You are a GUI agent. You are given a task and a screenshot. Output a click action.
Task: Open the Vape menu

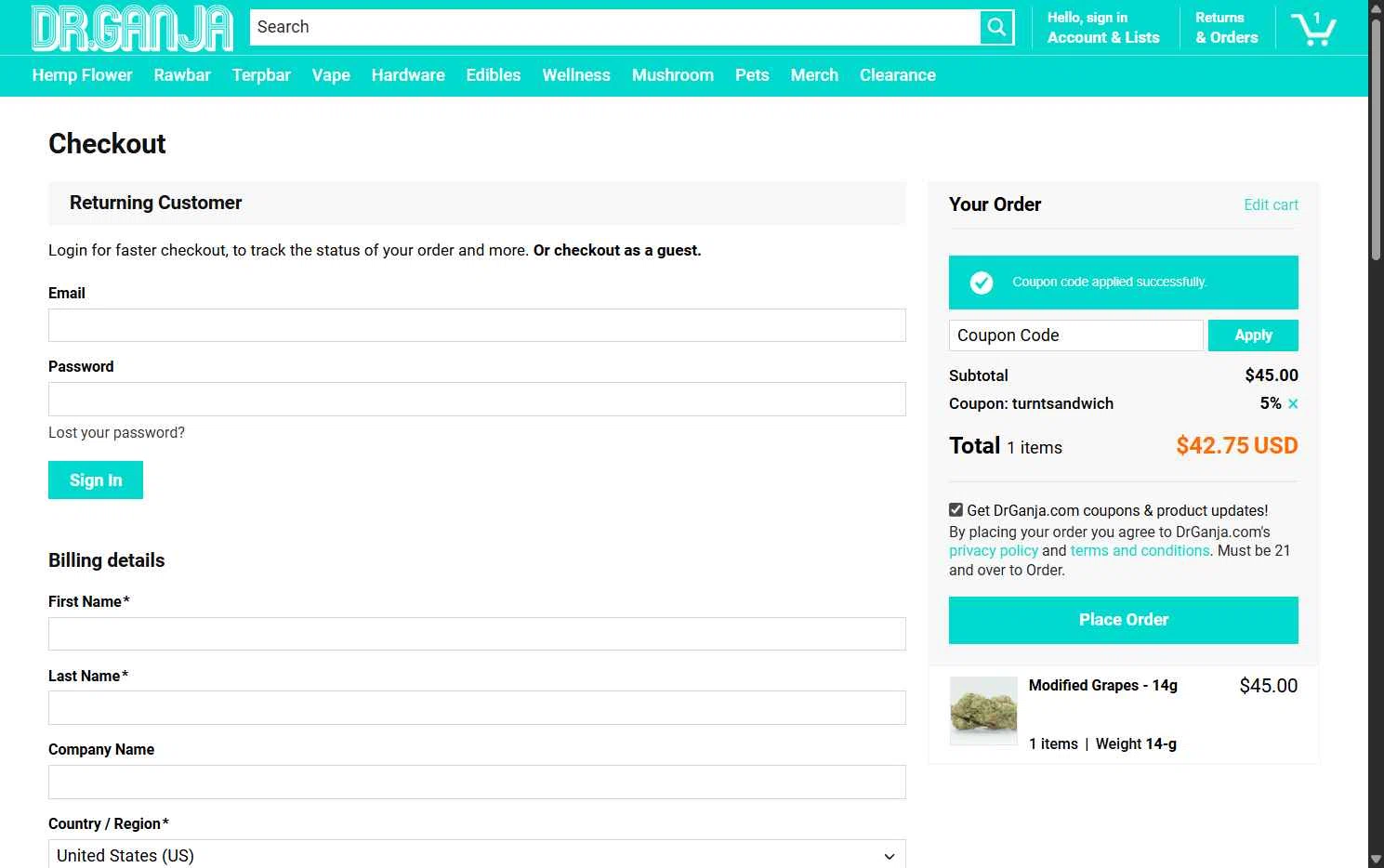pyautogui.click(x=331, y=75)
